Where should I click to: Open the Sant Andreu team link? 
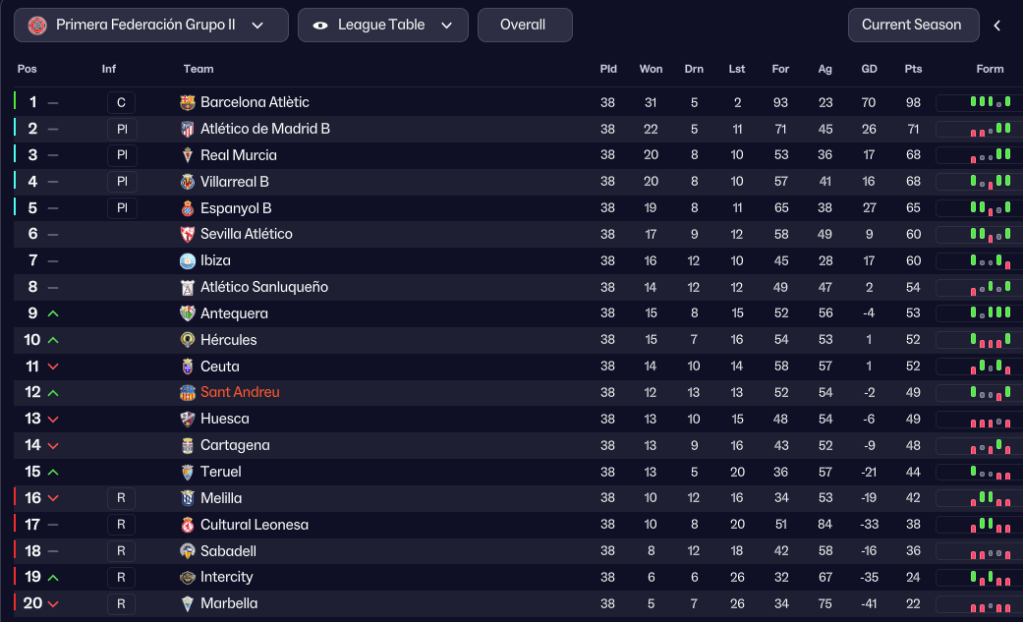(x=240, y=393)
